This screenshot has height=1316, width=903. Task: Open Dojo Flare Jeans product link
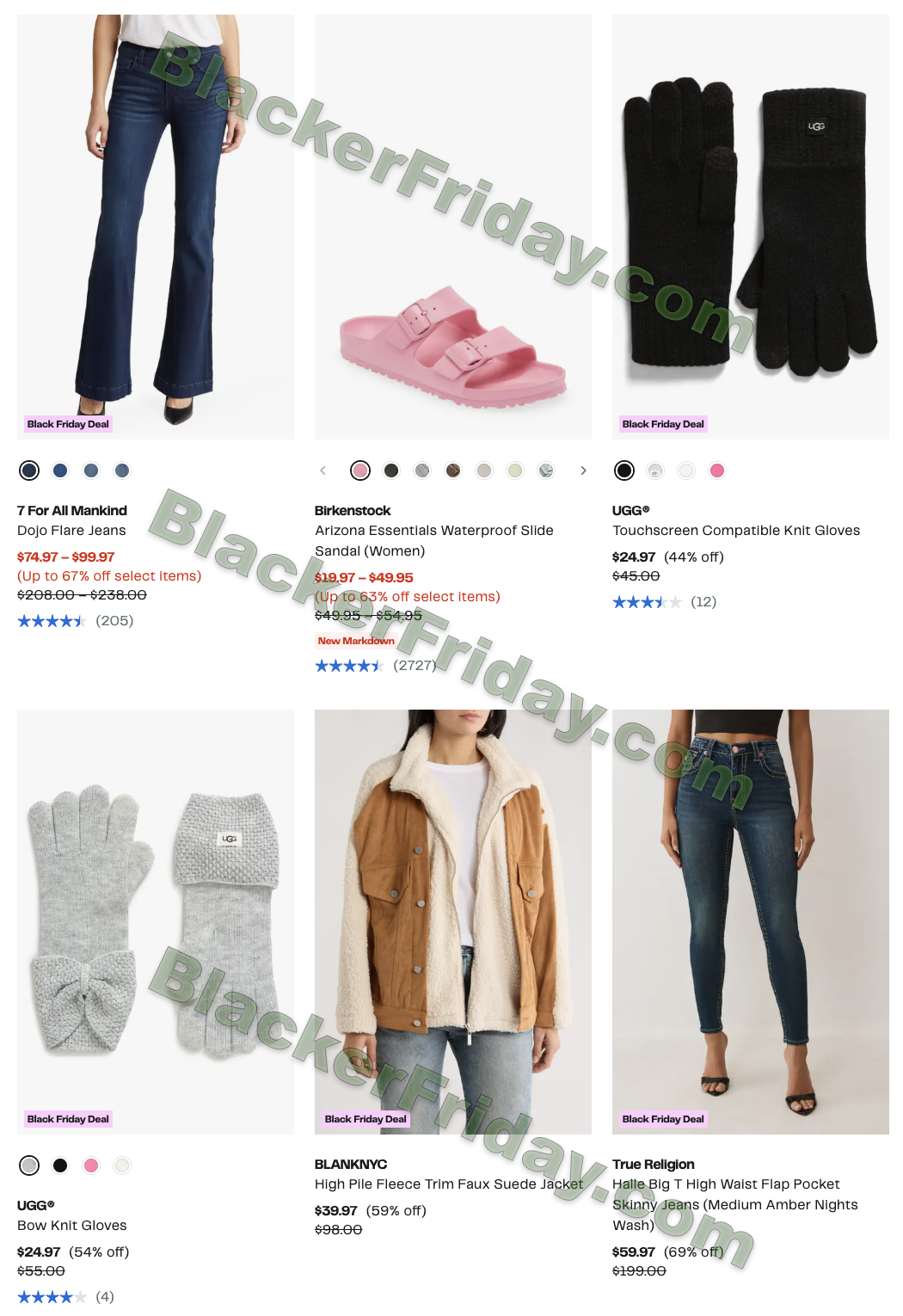point(71,531)
